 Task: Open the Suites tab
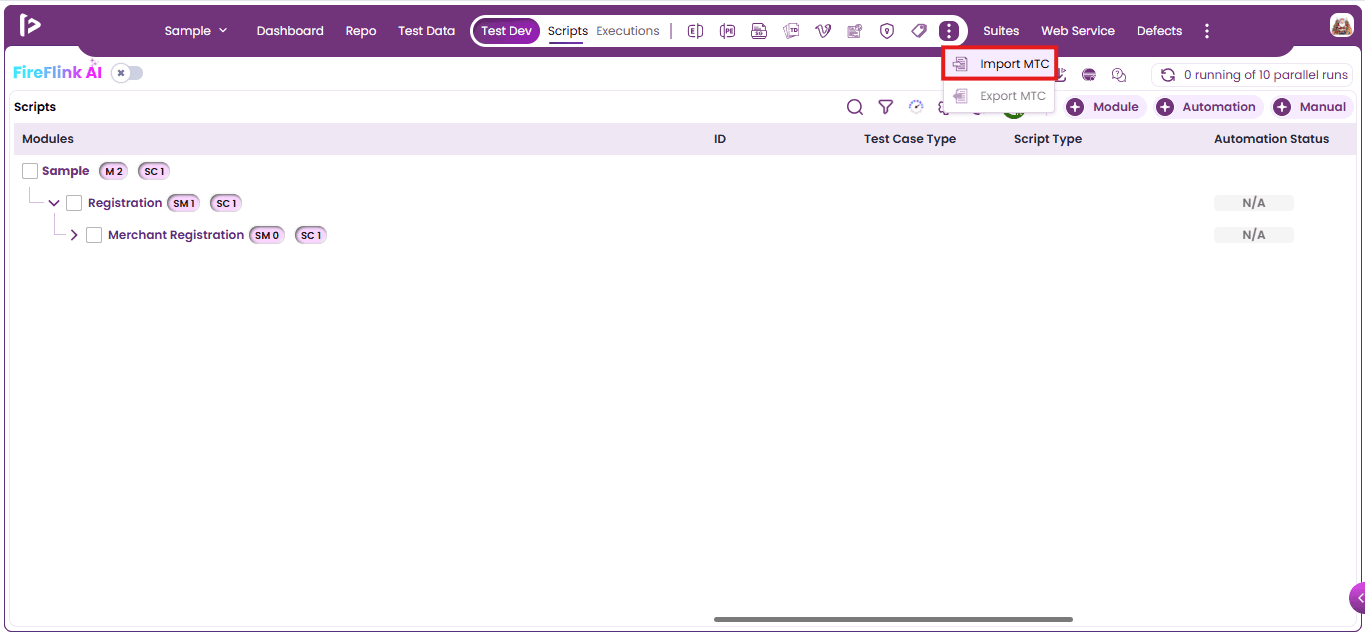tap(1001, 31)
